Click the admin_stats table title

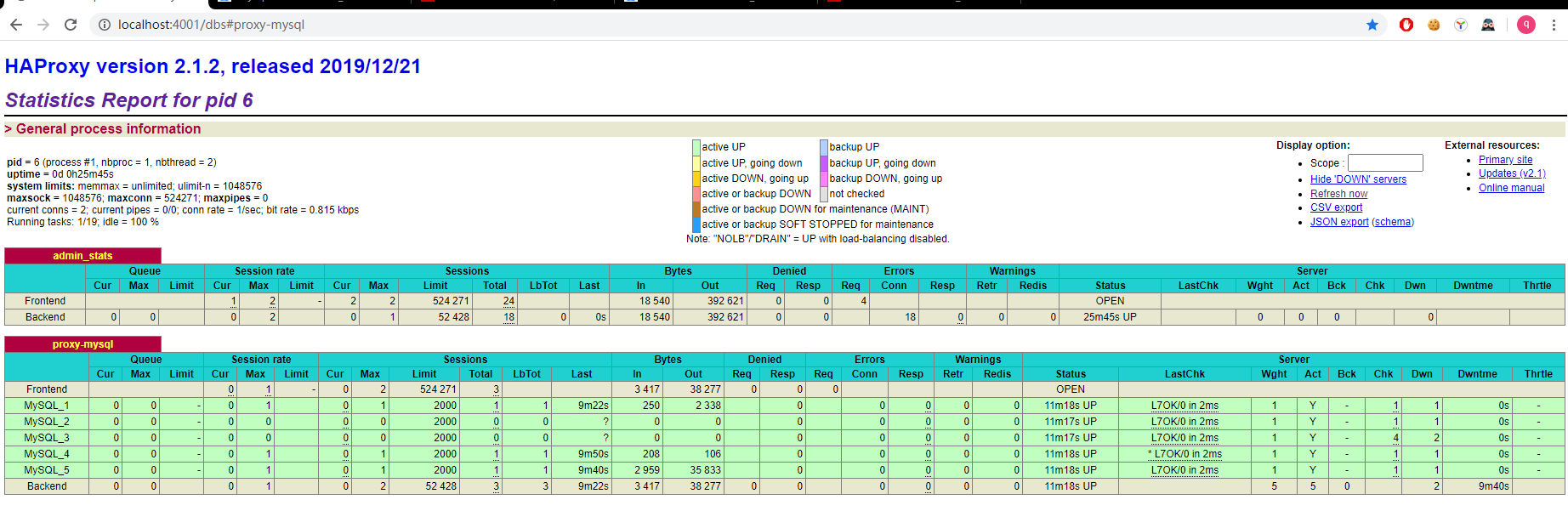(x=82, y=256)
